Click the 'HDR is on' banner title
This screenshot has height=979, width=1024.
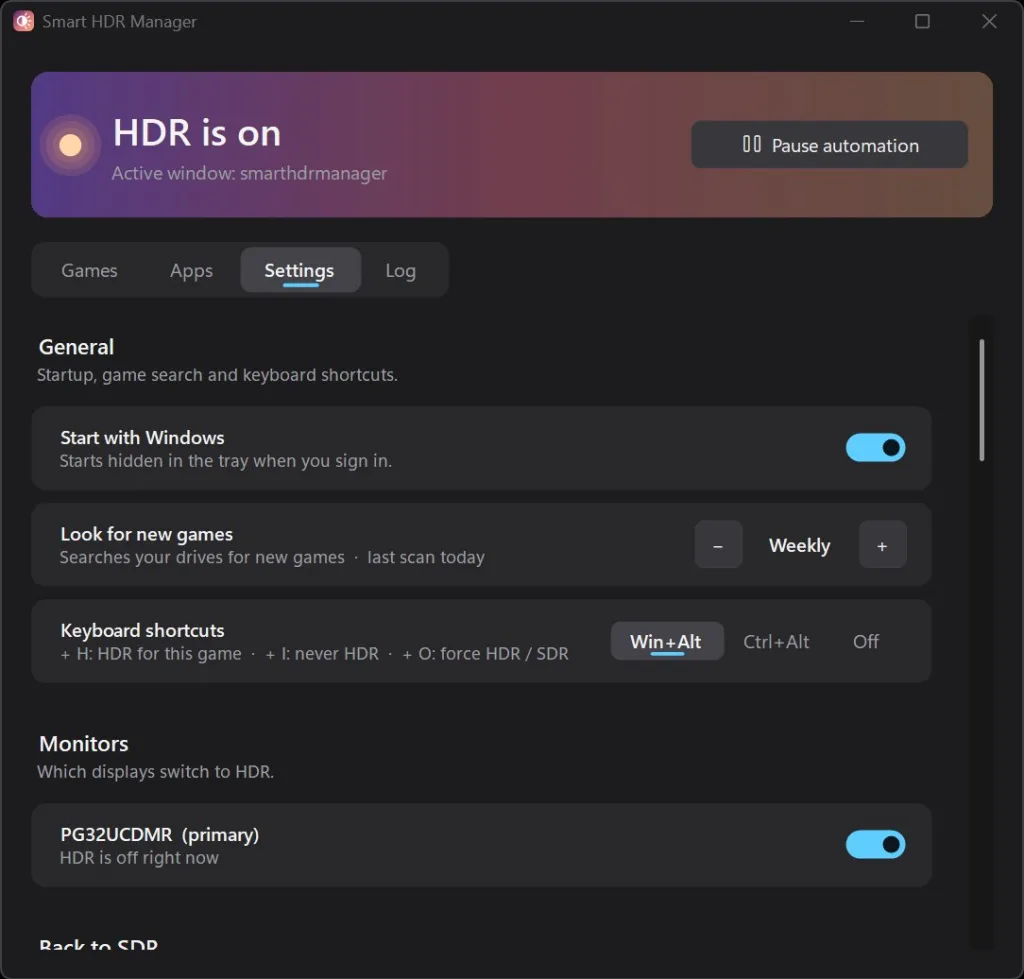[197, 133]
